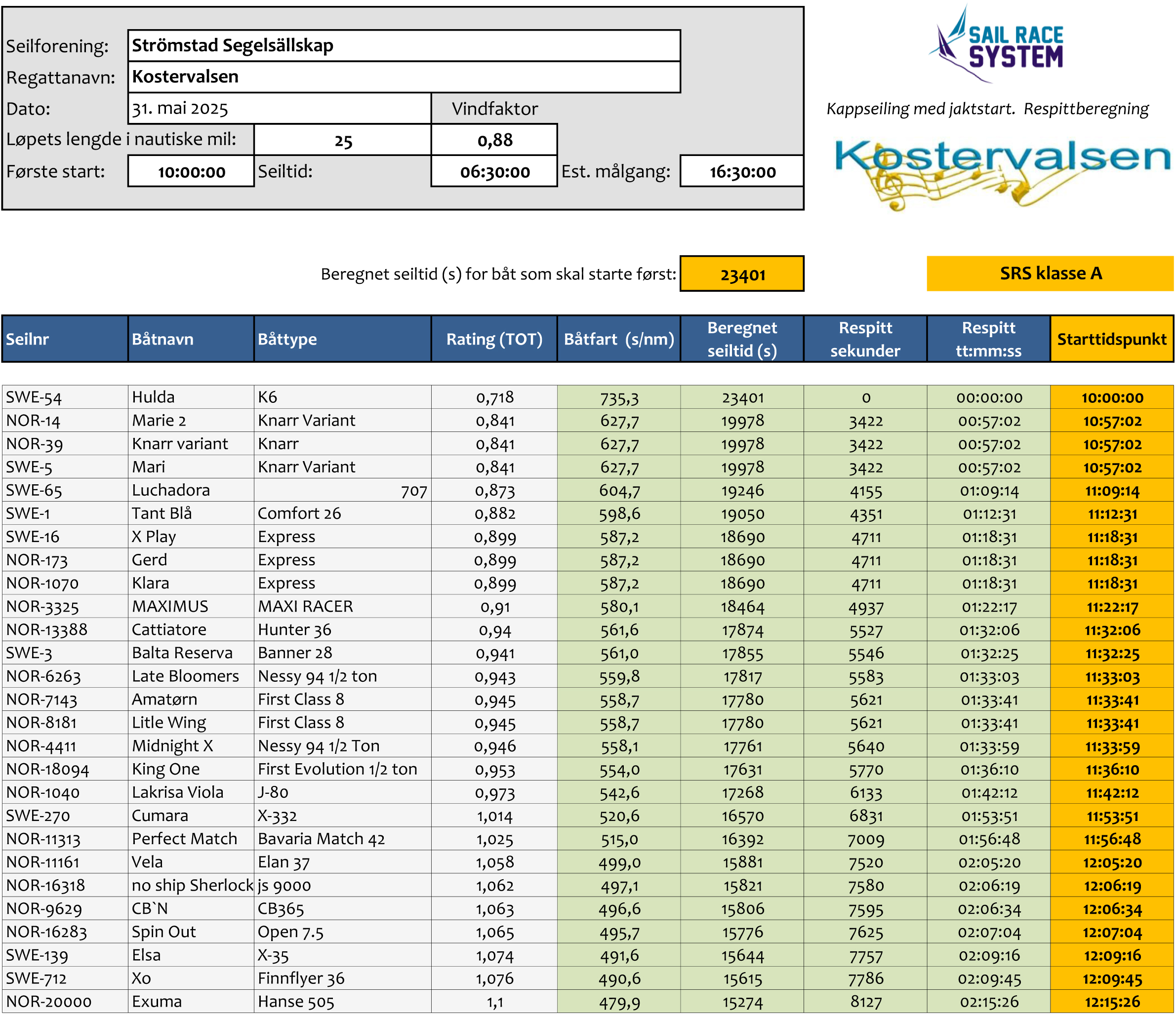
Task: Select boat name Tant Blå
Action: pos(191,513)
